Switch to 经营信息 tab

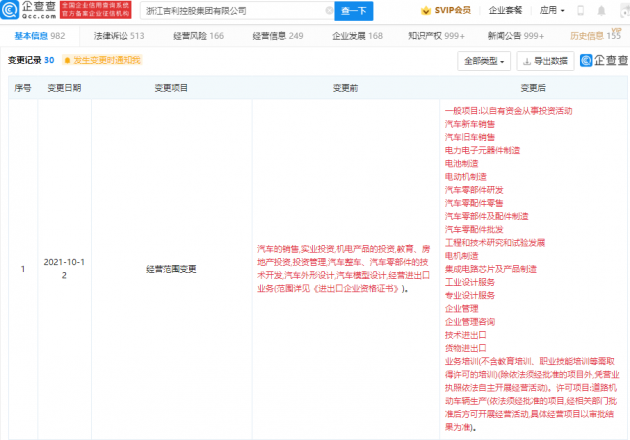click(278, 36)
